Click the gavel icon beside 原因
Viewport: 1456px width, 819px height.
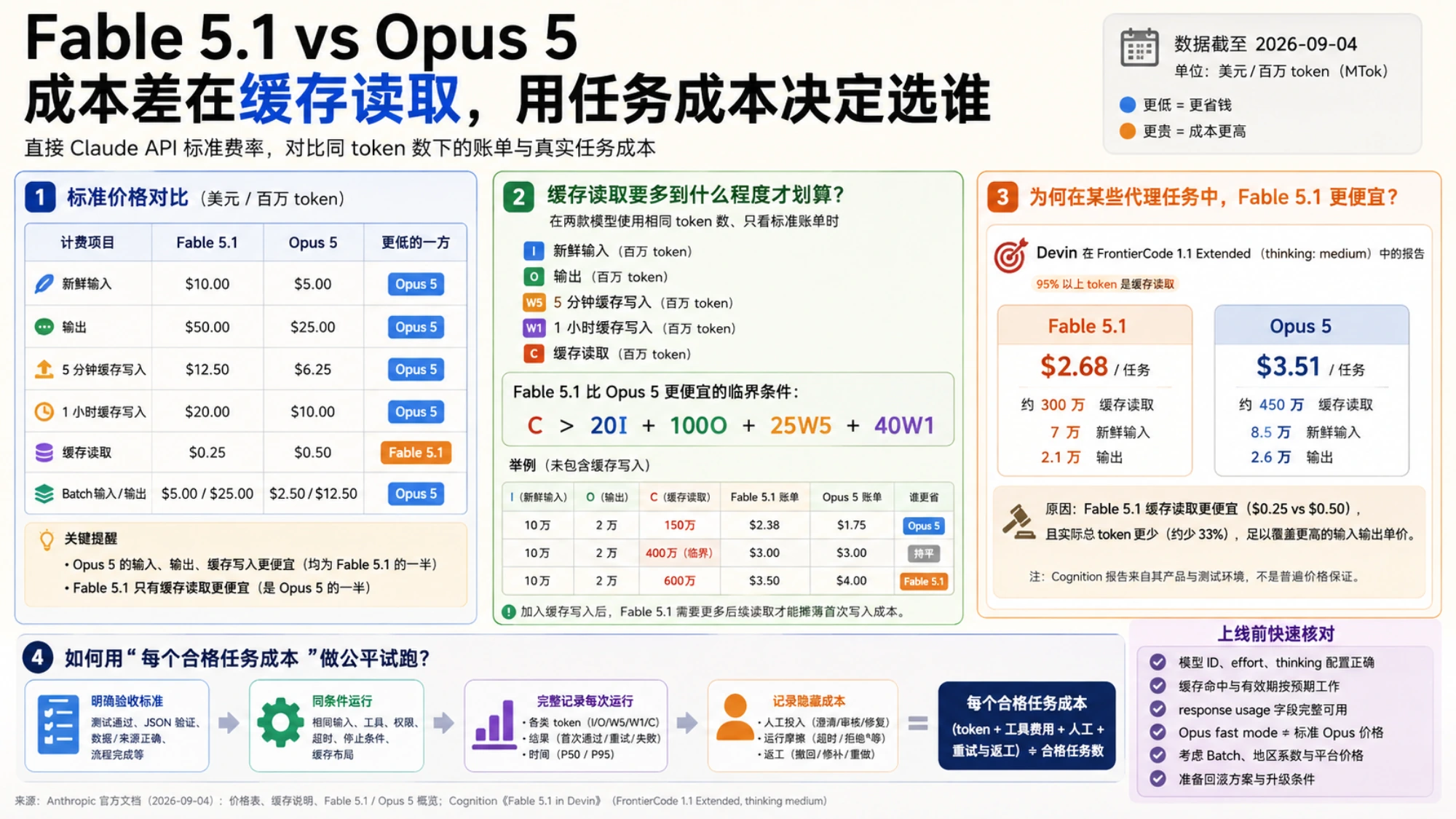click(x=1018, y=521)
